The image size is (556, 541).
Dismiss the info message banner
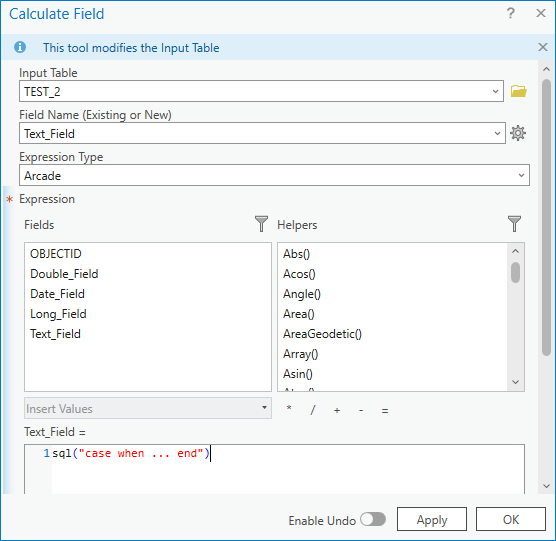(543, 47)
